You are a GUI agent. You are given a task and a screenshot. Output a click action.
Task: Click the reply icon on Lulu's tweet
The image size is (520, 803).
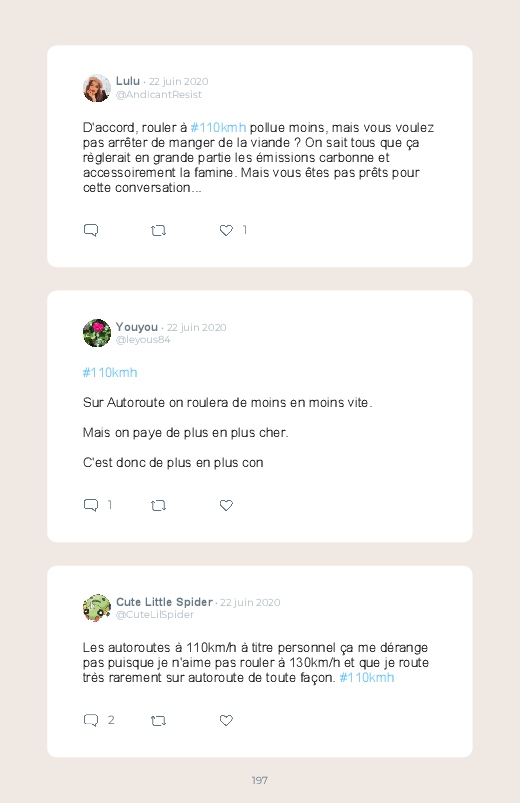coord(91,230)
